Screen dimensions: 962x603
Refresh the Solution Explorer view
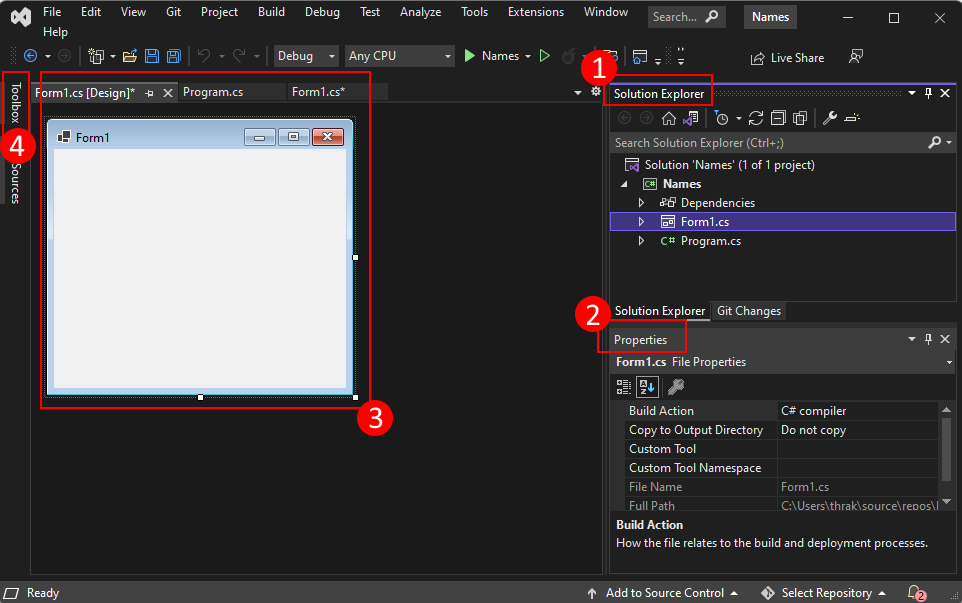(756, 118)
